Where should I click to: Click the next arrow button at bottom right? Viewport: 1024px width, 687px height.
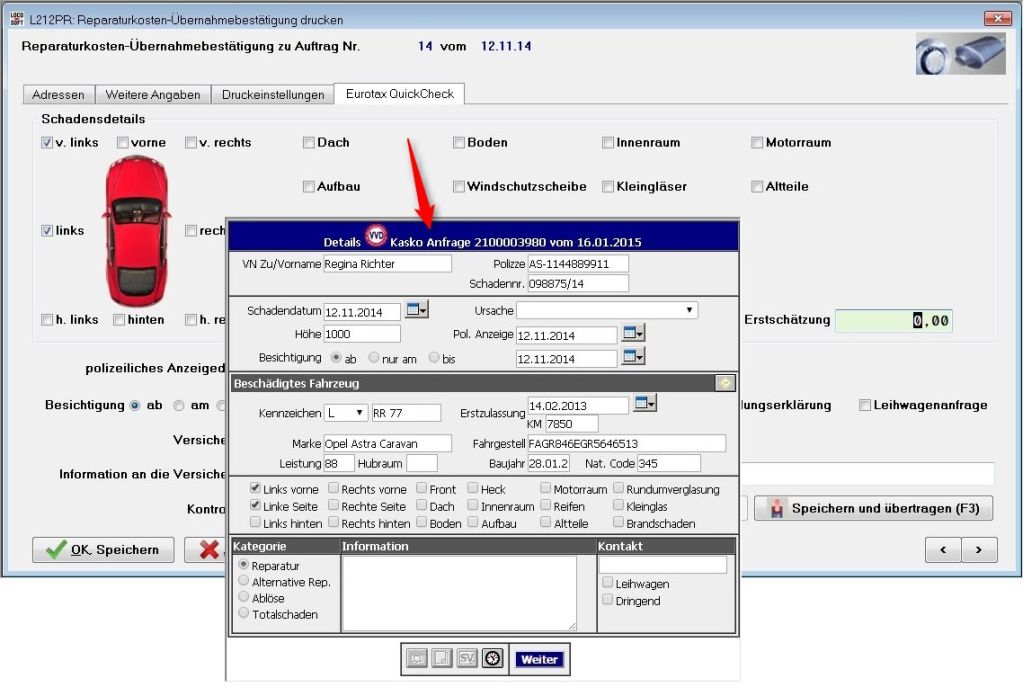[x=979, y=549]
